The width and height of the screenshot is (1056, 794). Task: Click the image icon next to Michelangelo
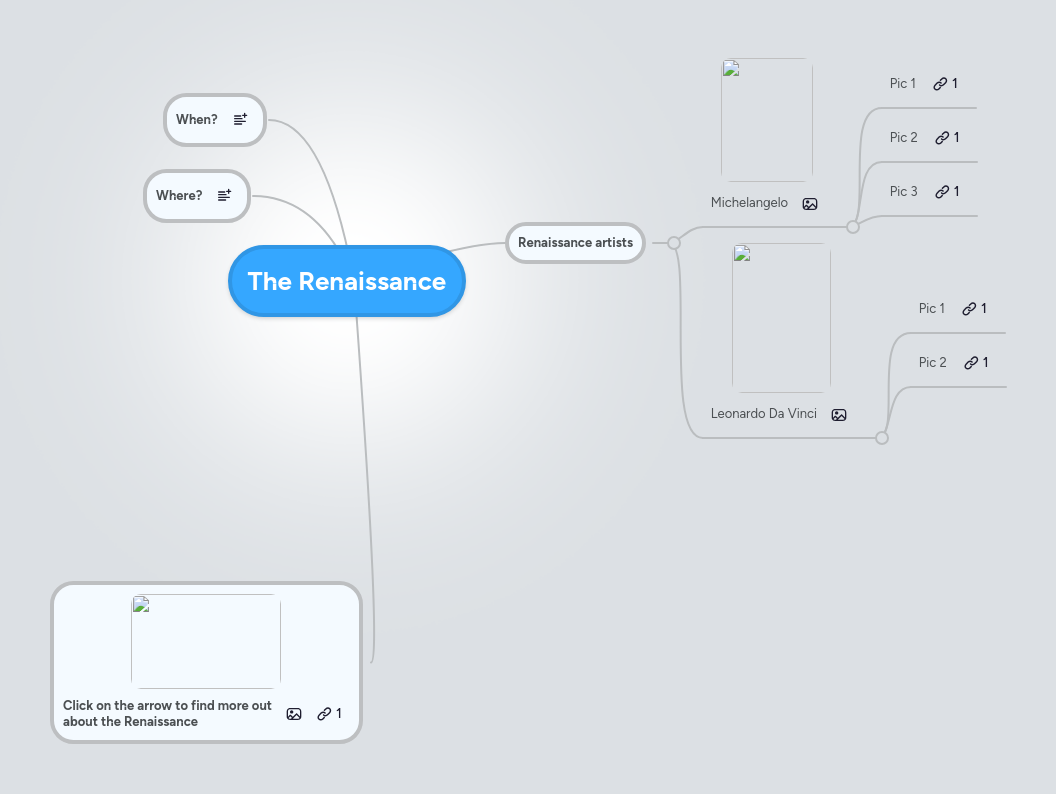[810, 203]
